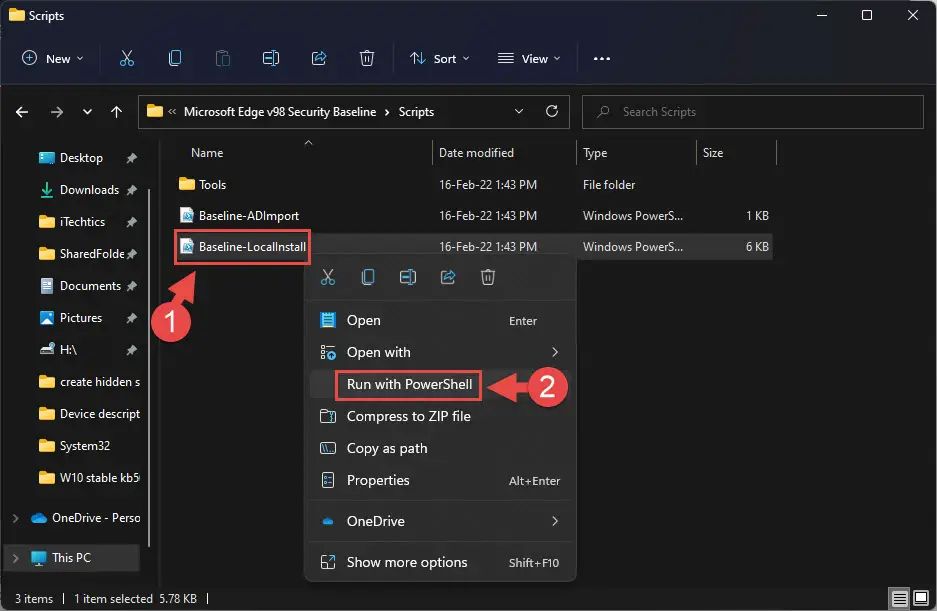
Task: Click Cut icon in the context menu
Action: pyautogui.click(x=327, y=277)
